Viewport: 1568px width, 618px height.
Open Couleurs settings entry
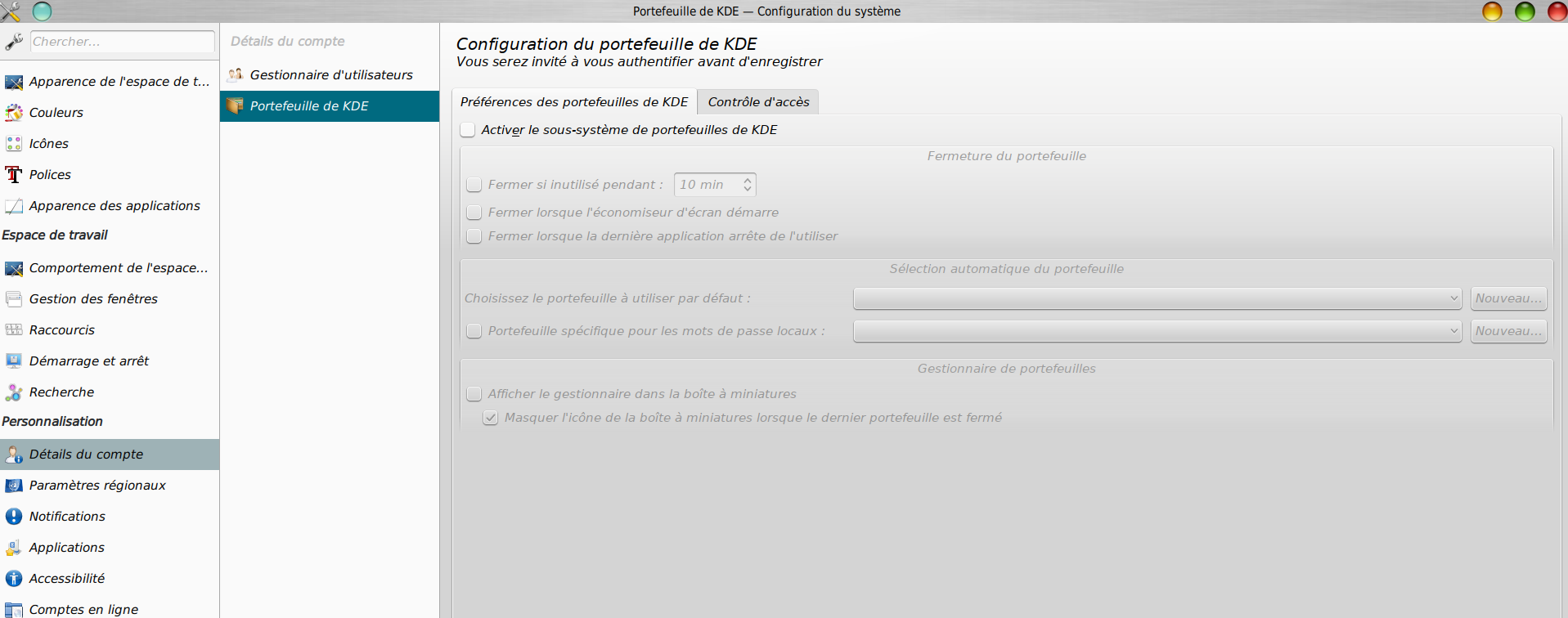point(110,113)
